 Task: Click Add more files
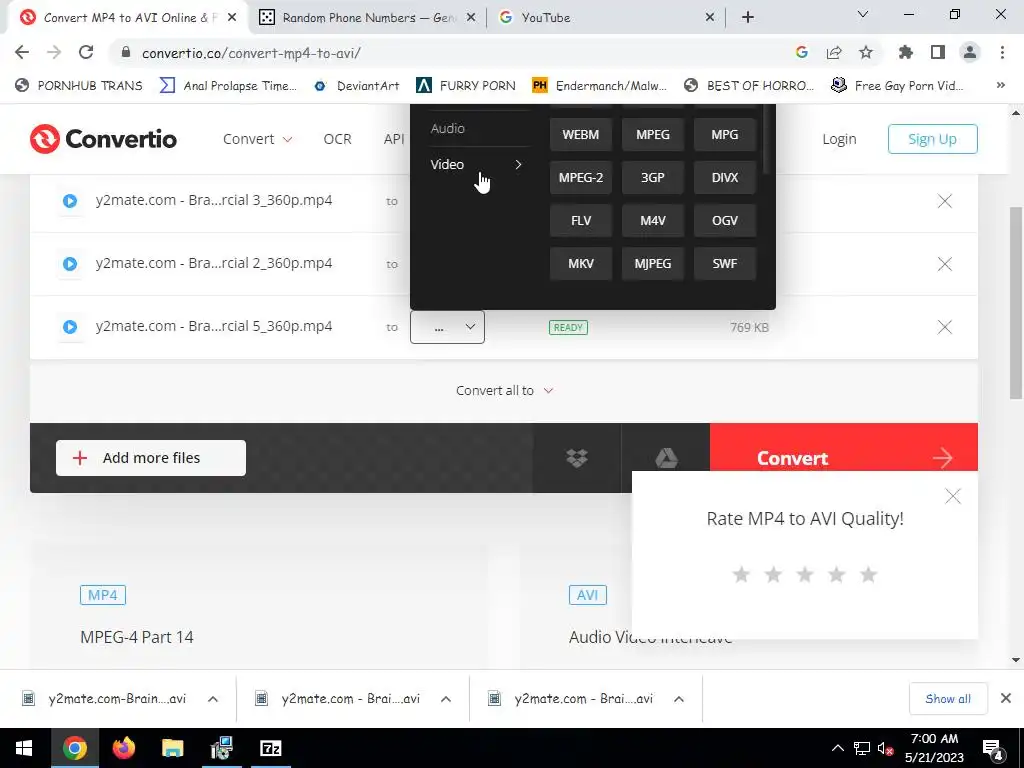tap(151, 458)
